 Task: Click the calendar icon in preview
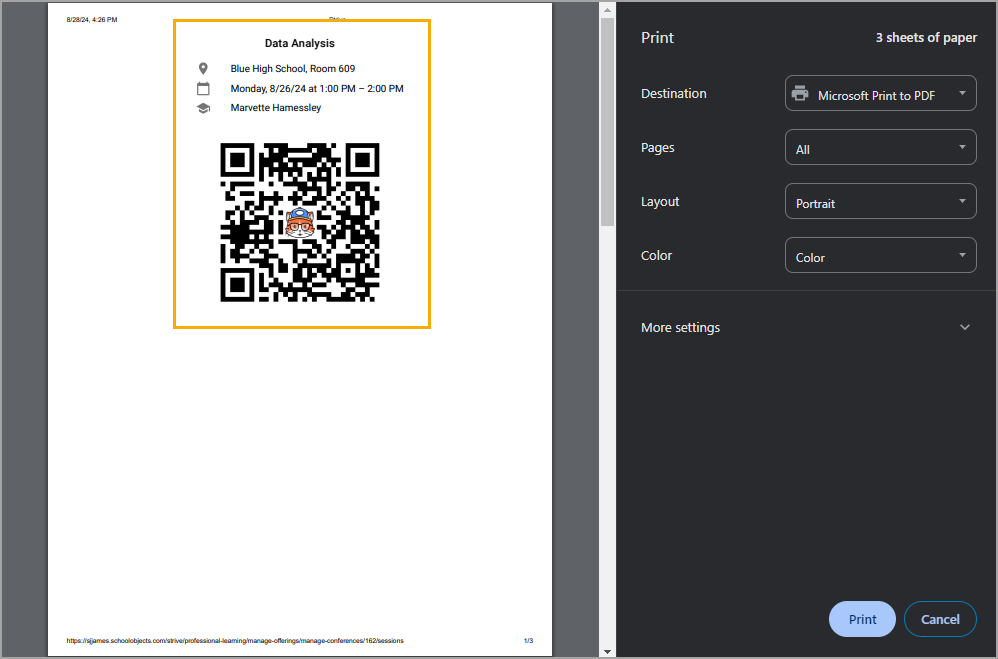click(x=203, y=89)
